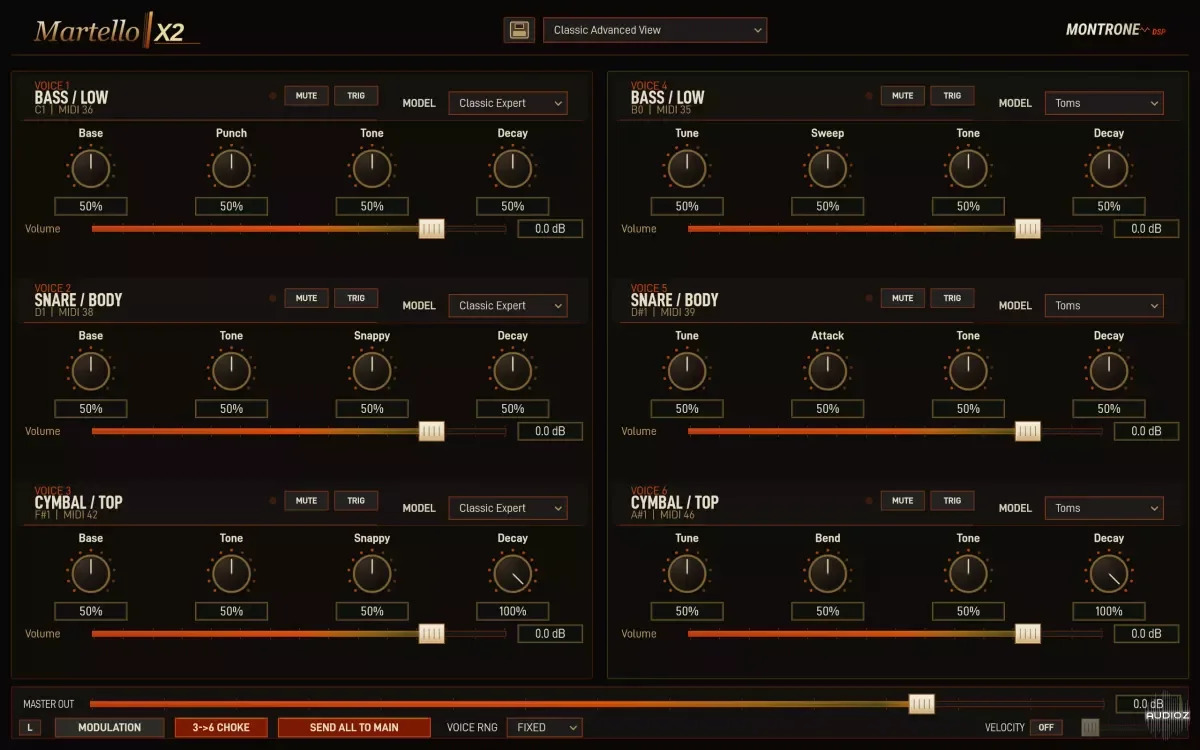This screenshot has height=750, width=1200.
Task: Click the Decay knob in Voice 3
Action: pyautogui.click(x=513, y=574)
